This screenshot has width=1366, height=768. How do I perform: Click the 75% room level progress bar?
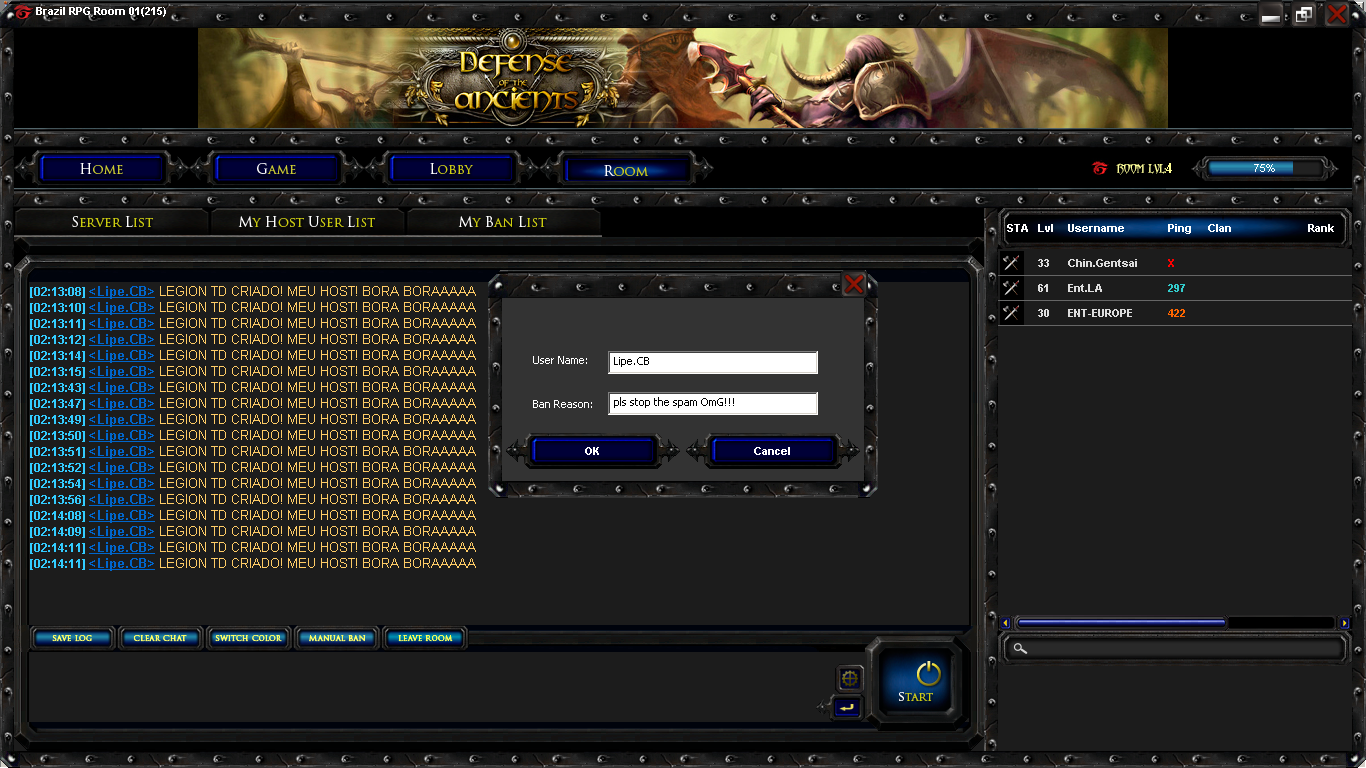tap(1264, 168)
